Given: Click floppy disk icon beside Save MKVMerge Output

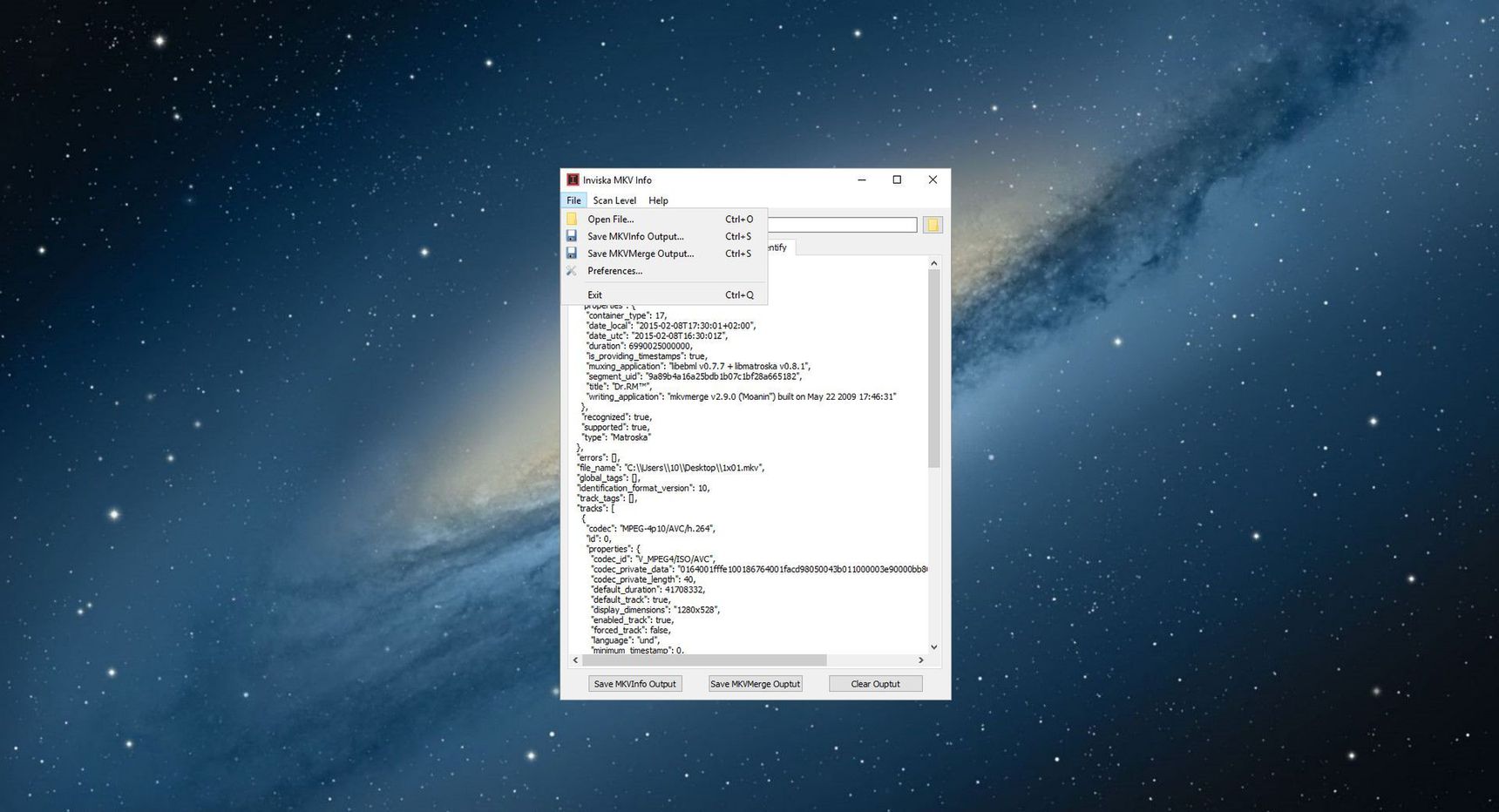Looking at the screenshot, I should 572,254.
